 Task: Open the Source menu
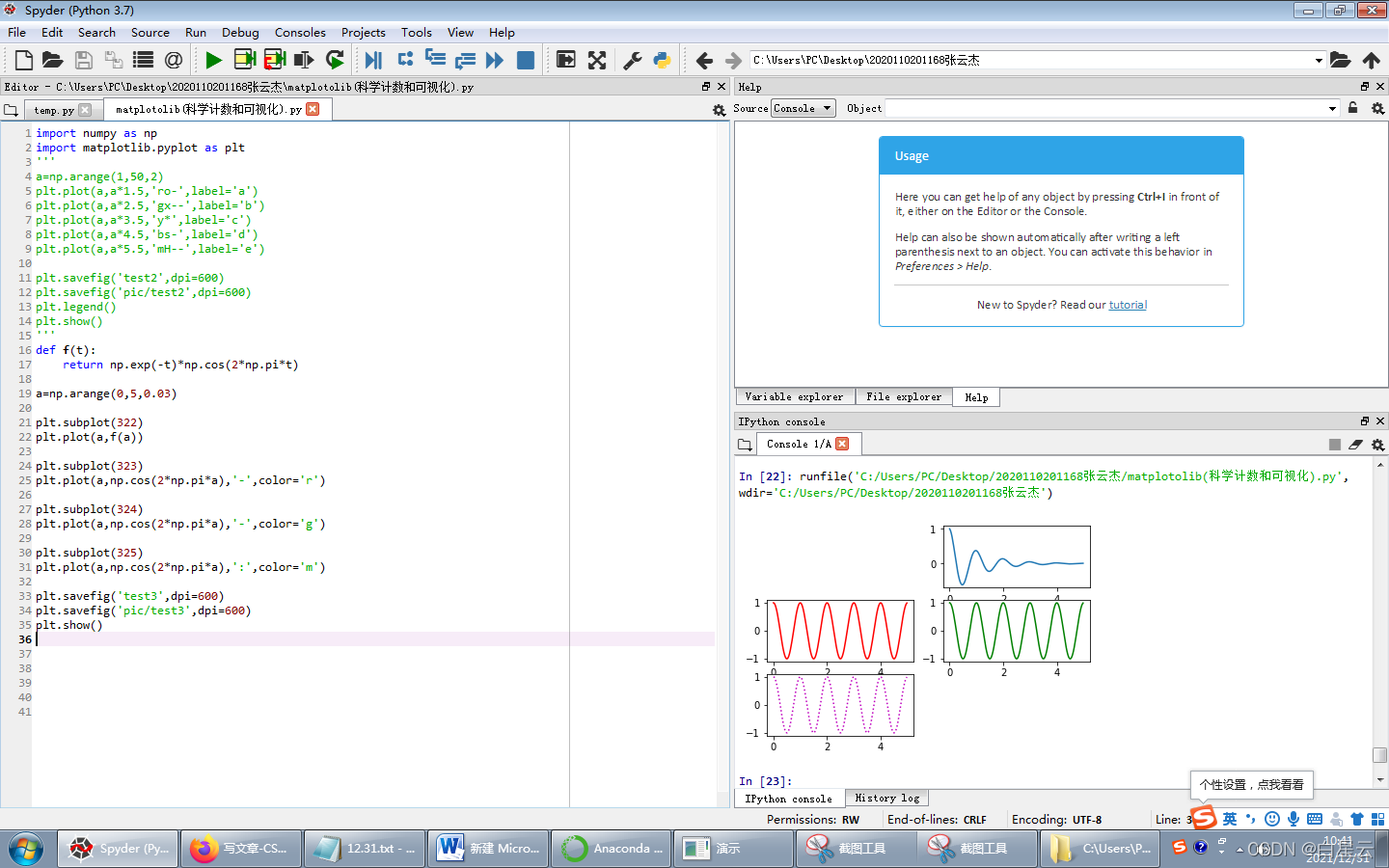[150, 32]
